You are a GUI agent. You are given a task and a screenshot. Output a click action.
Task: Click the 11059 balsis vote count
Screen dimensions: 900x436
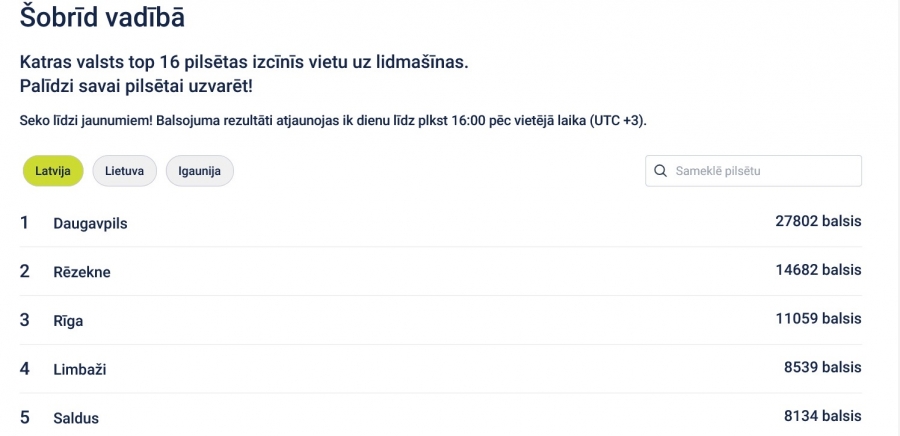pyautogui.click(x=818, y=319)
